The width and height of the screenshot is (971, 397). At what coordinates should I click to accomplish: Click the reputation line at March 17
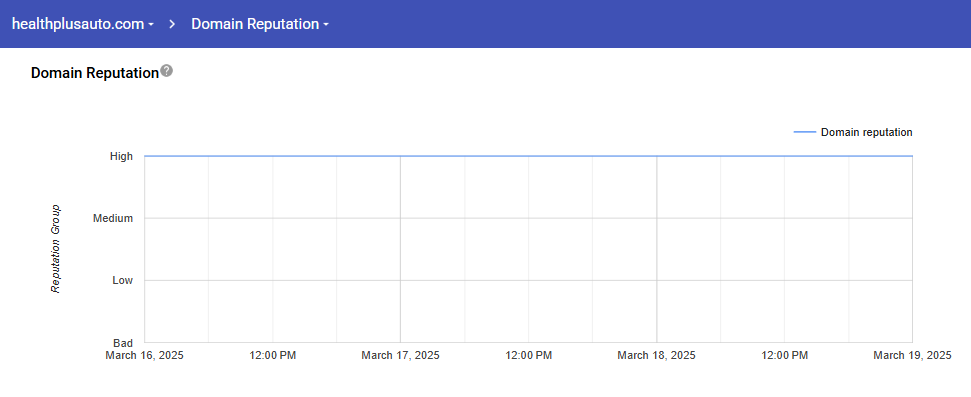click(x=400, y=156)
